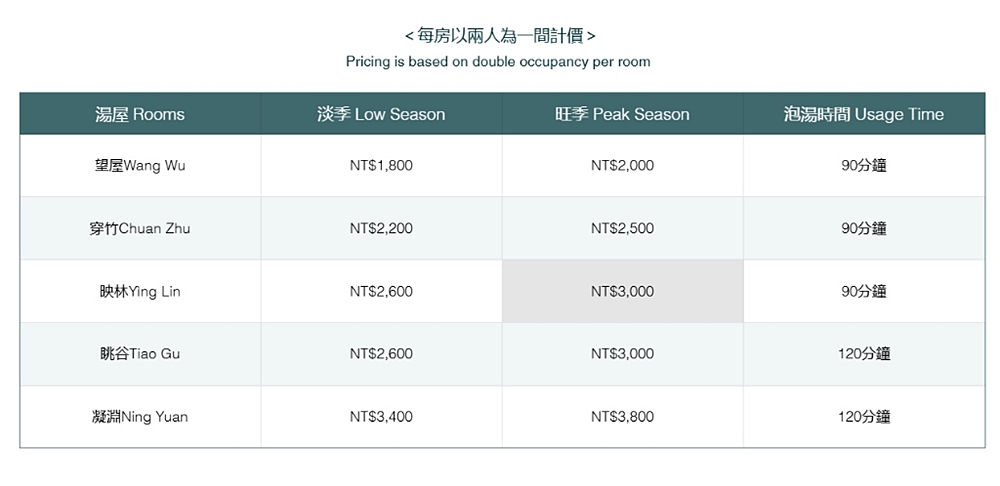Click Wang Wu low season price NT$1,800
The width and height of the screenshot is (1000, 486).
point(381,166)
